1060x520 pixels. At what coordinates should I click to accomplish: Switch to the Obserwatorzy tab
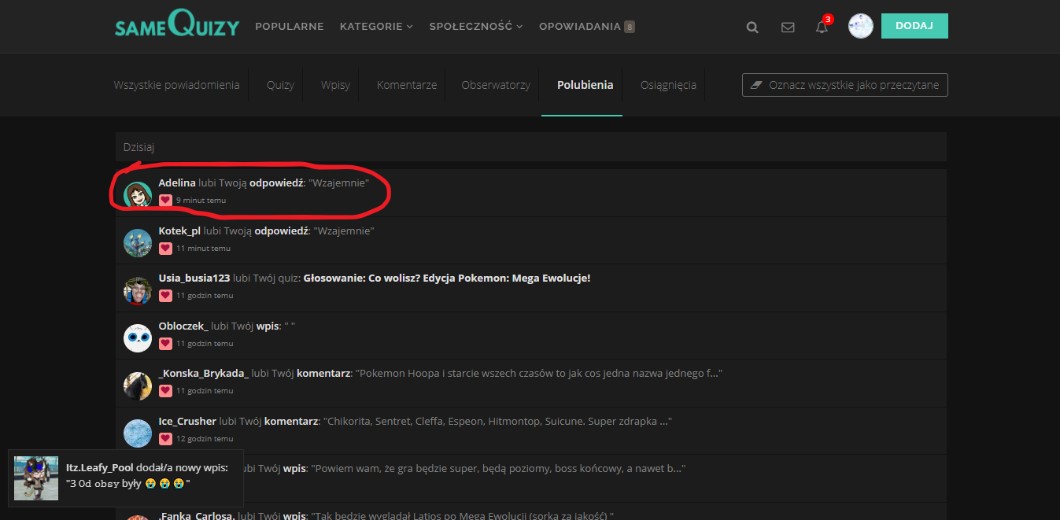(x=495, y=86)
